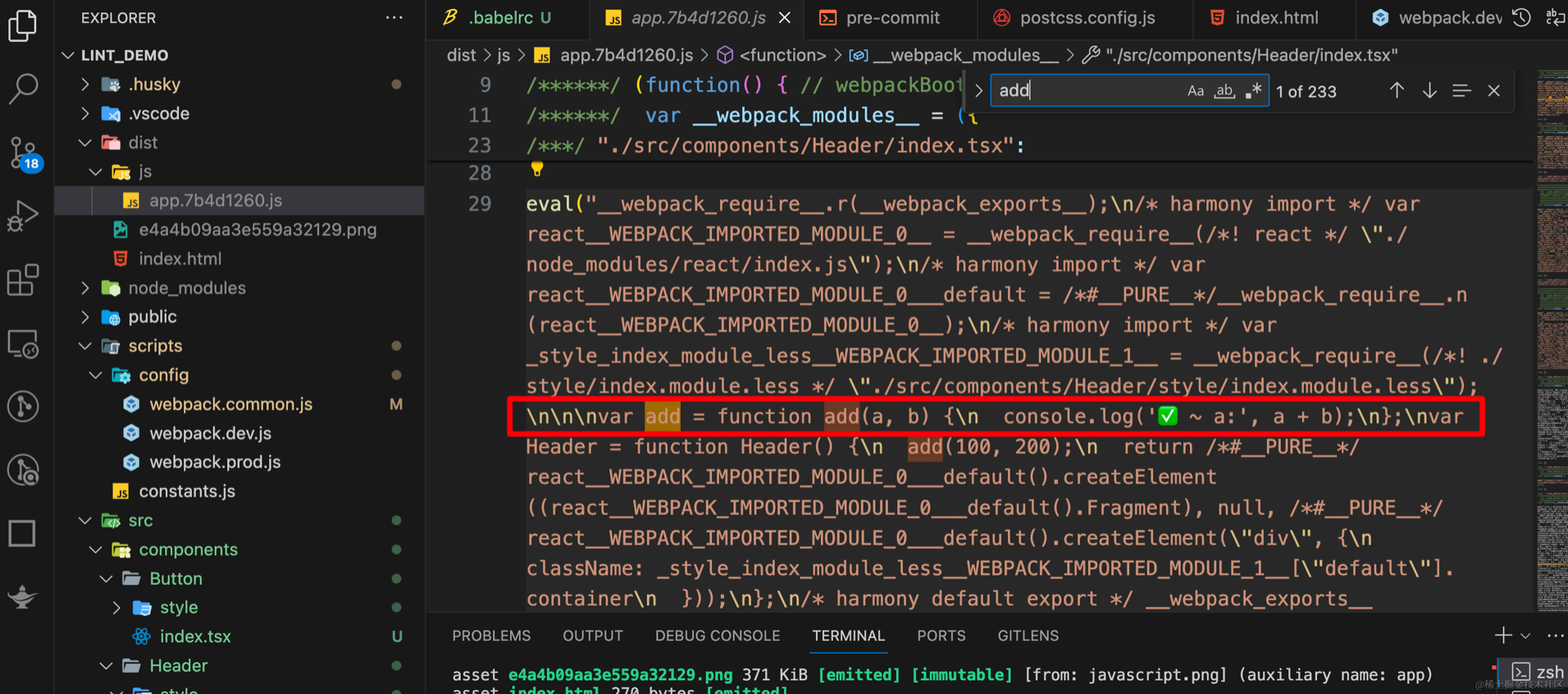The image size is (1568, 694).
Task: Open the DEBUG CONSOLE panel tab
Action: tap(718, 636)
